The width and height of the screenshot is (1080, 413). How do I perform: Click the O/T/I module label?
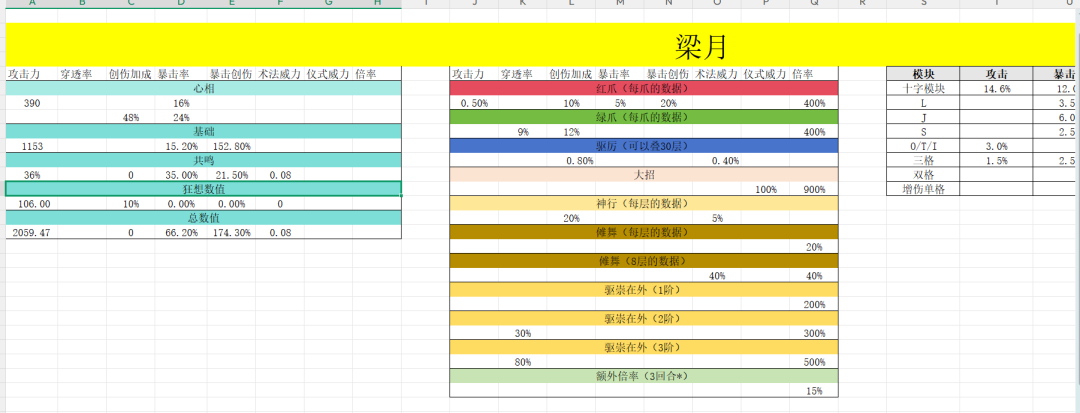(923, 146)
